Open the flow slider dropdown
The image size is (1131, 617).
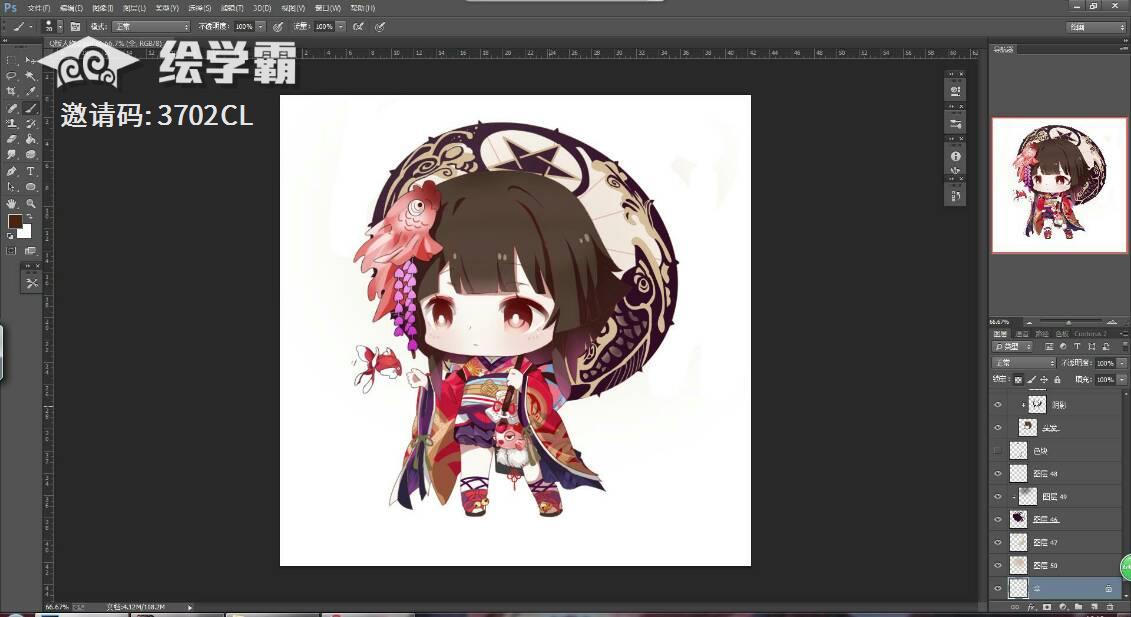340,27
